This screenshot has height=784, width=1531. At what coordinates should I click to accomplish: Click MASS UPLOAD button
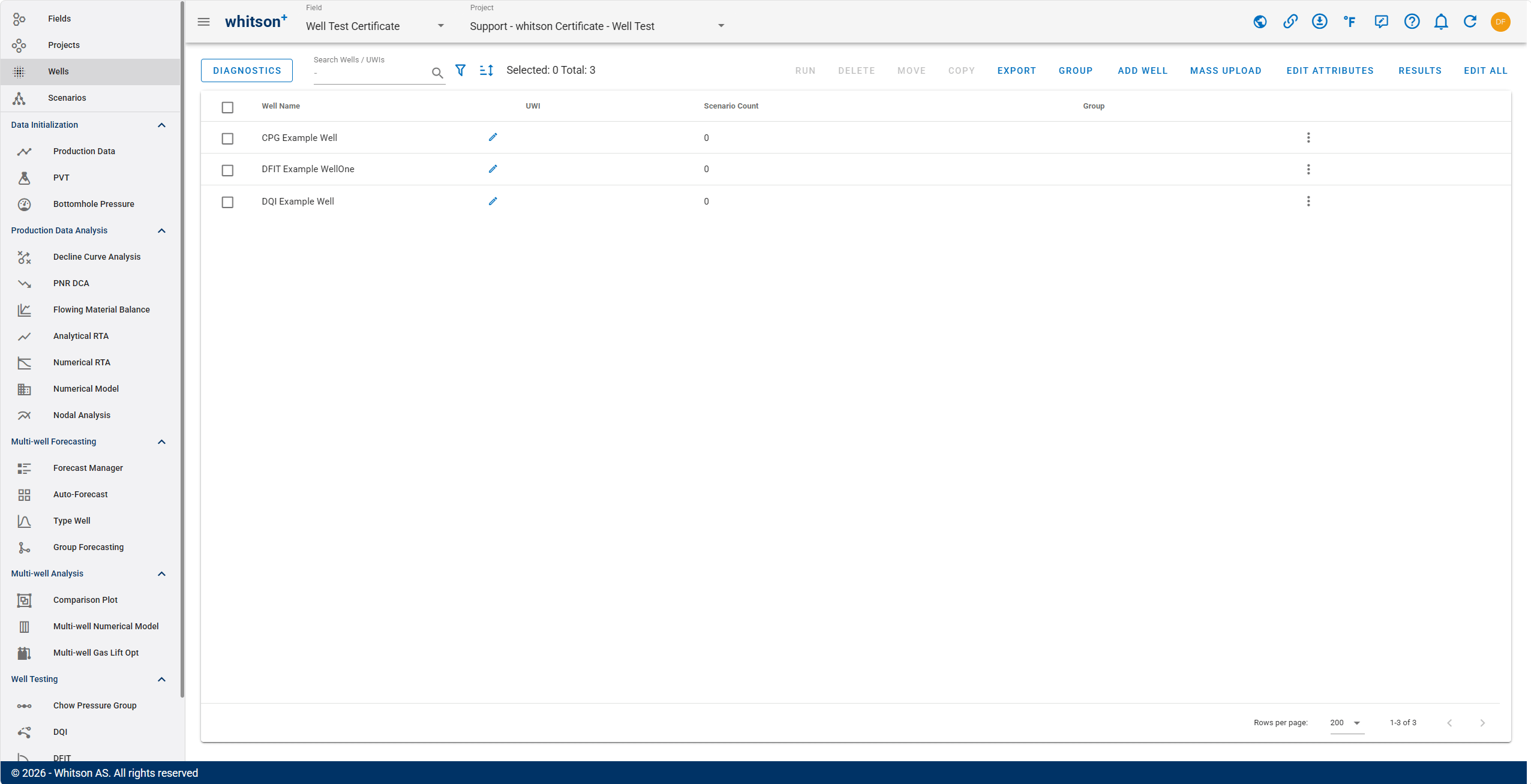(x=1226, y=70)
